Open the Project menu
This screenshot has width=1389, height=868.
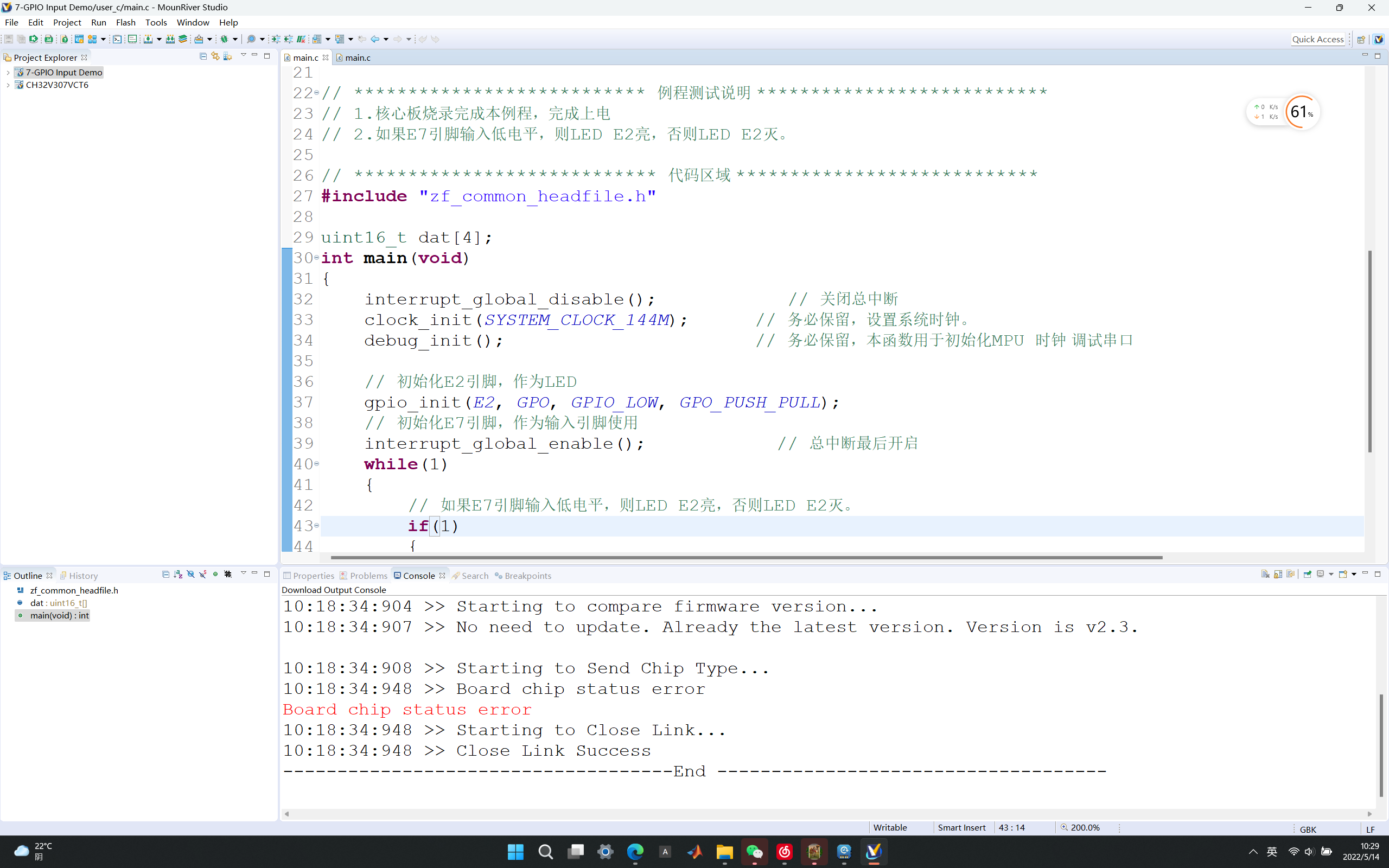[67, 22]
